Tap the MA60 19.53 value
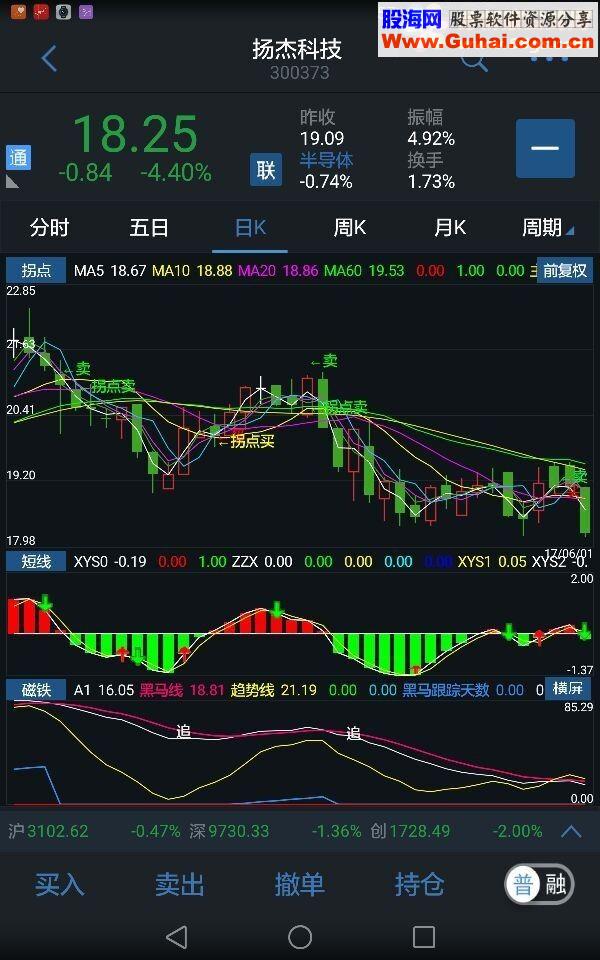The width and height of the screenshot is (600, 960). click(364, 271)
